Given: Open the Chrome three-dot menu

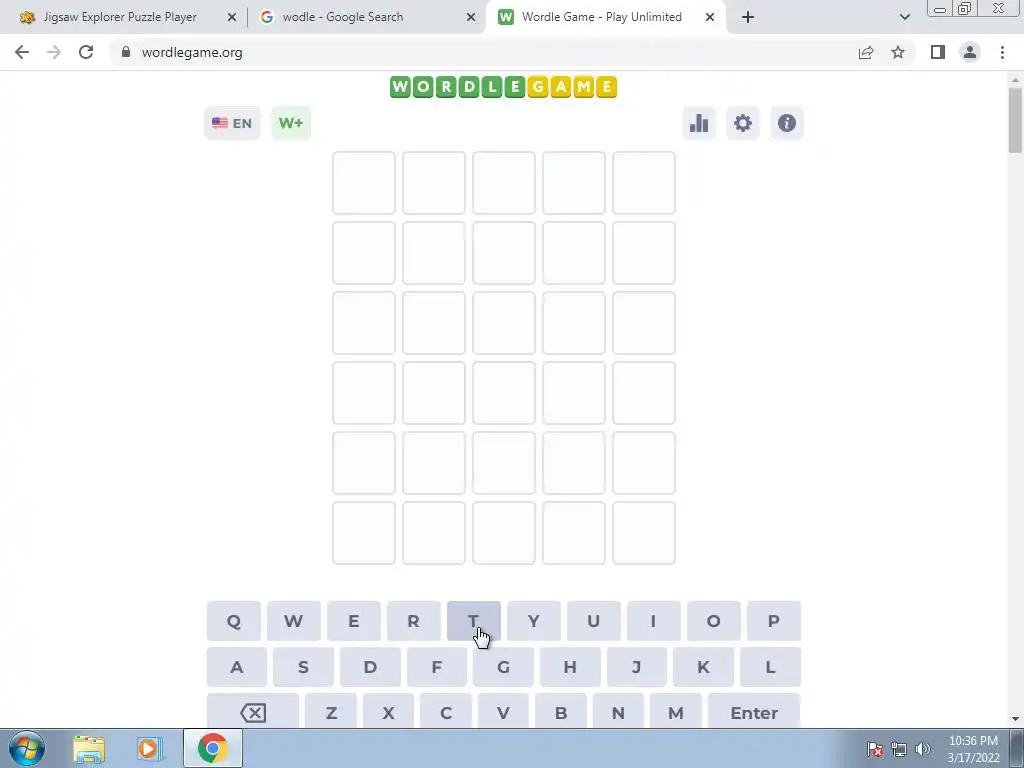Looking at the screenshot, I should pos(1002,52).
